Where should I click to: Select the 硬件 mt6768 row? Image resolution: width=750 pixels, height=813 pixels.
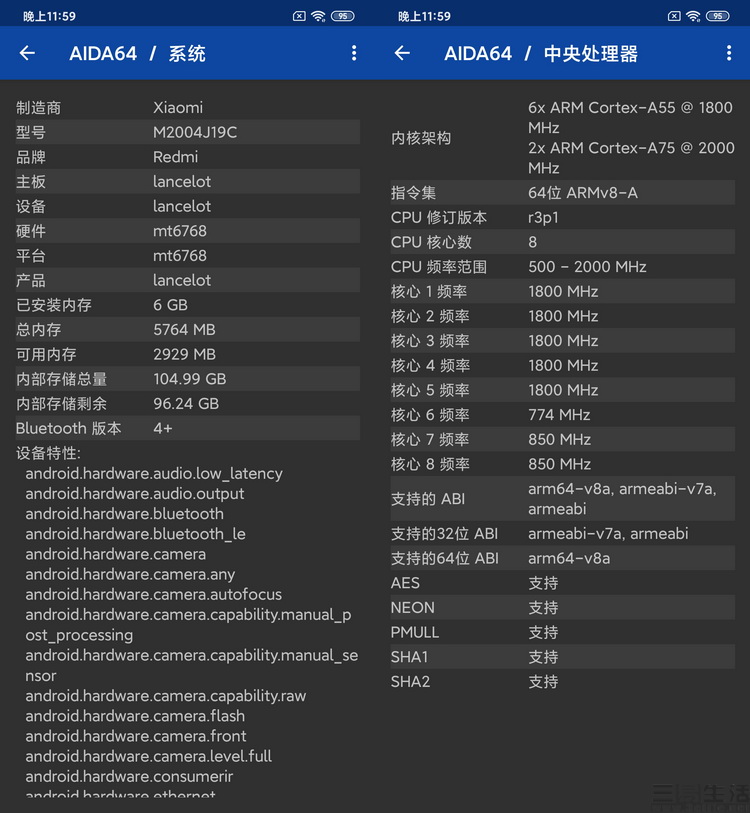[x=188, y=231]
